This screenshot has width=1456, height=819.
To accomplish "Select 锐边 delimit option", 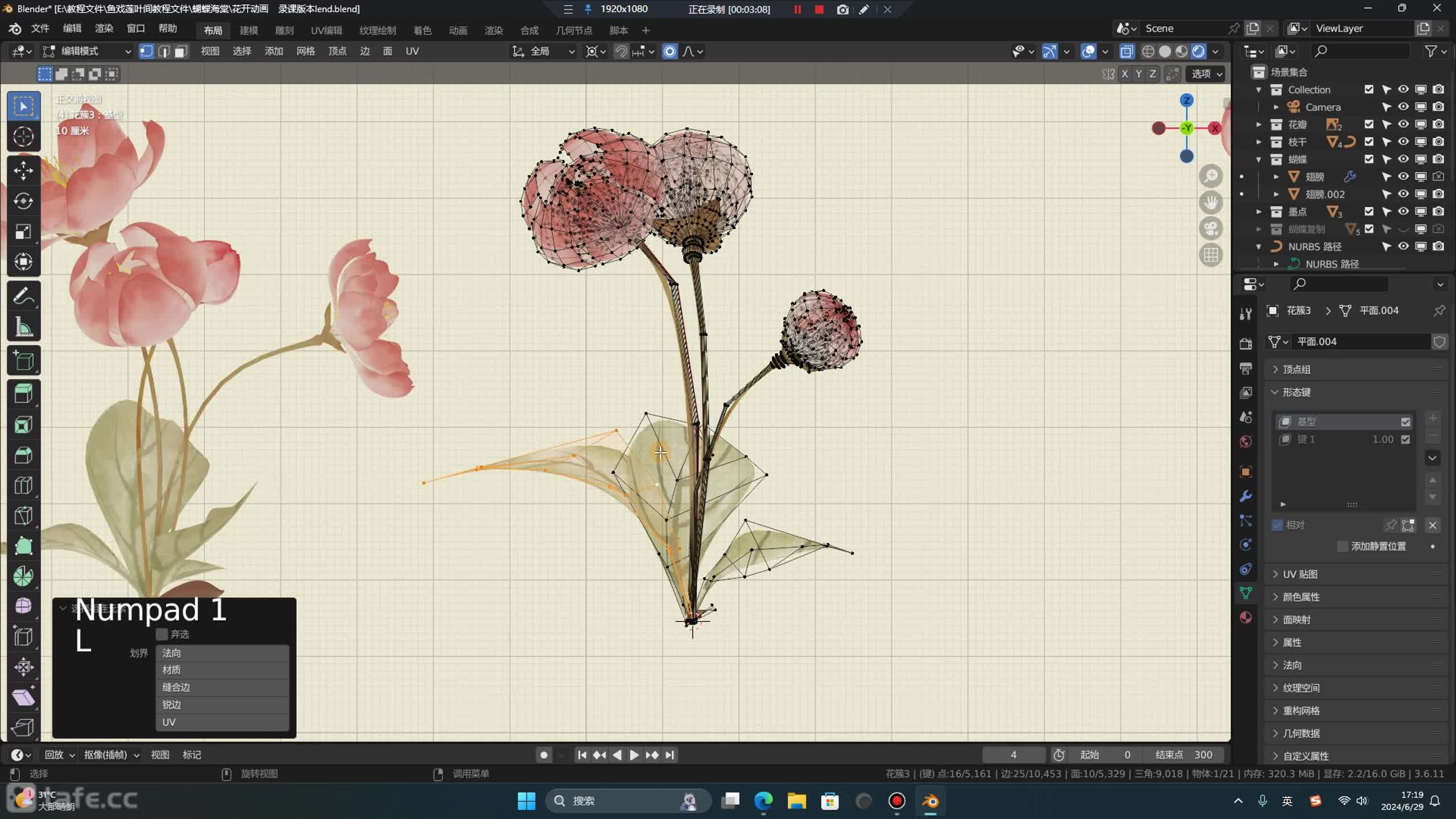I will pos(222,705).
